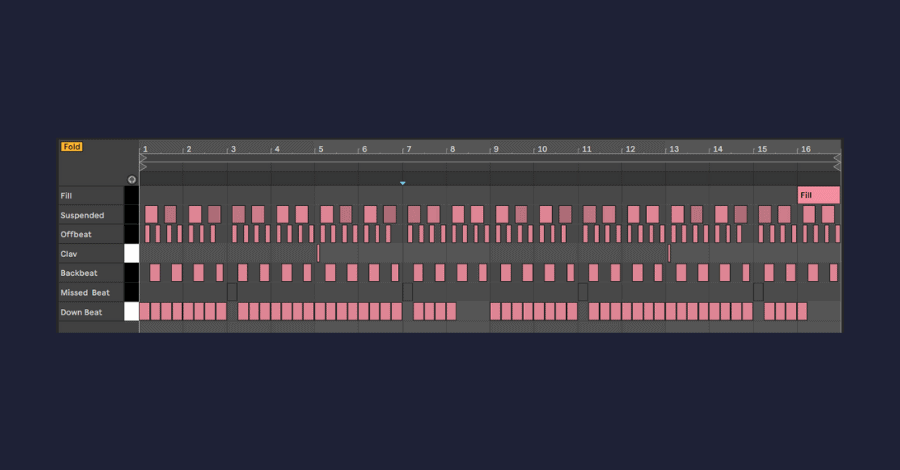Select the deactivated Missed Beat note at bar 3
The height and width of the screenshot is (470, 900).
232,292
